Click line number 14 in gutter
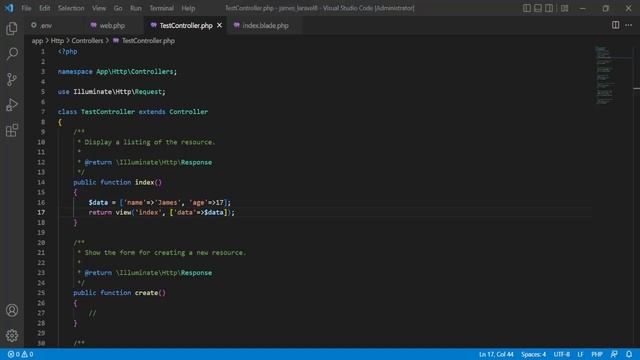This screenshot has height=360, width=640. click(x=41, y=182)
